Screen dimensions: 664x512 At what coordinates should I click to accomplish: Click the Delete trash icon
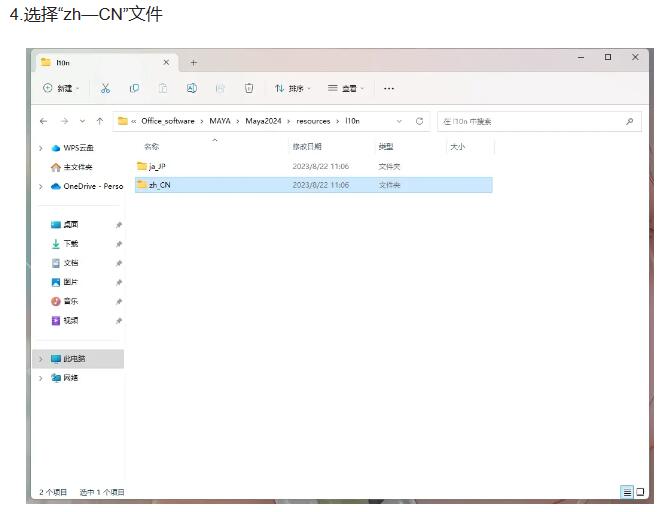(x=249, y=88)
